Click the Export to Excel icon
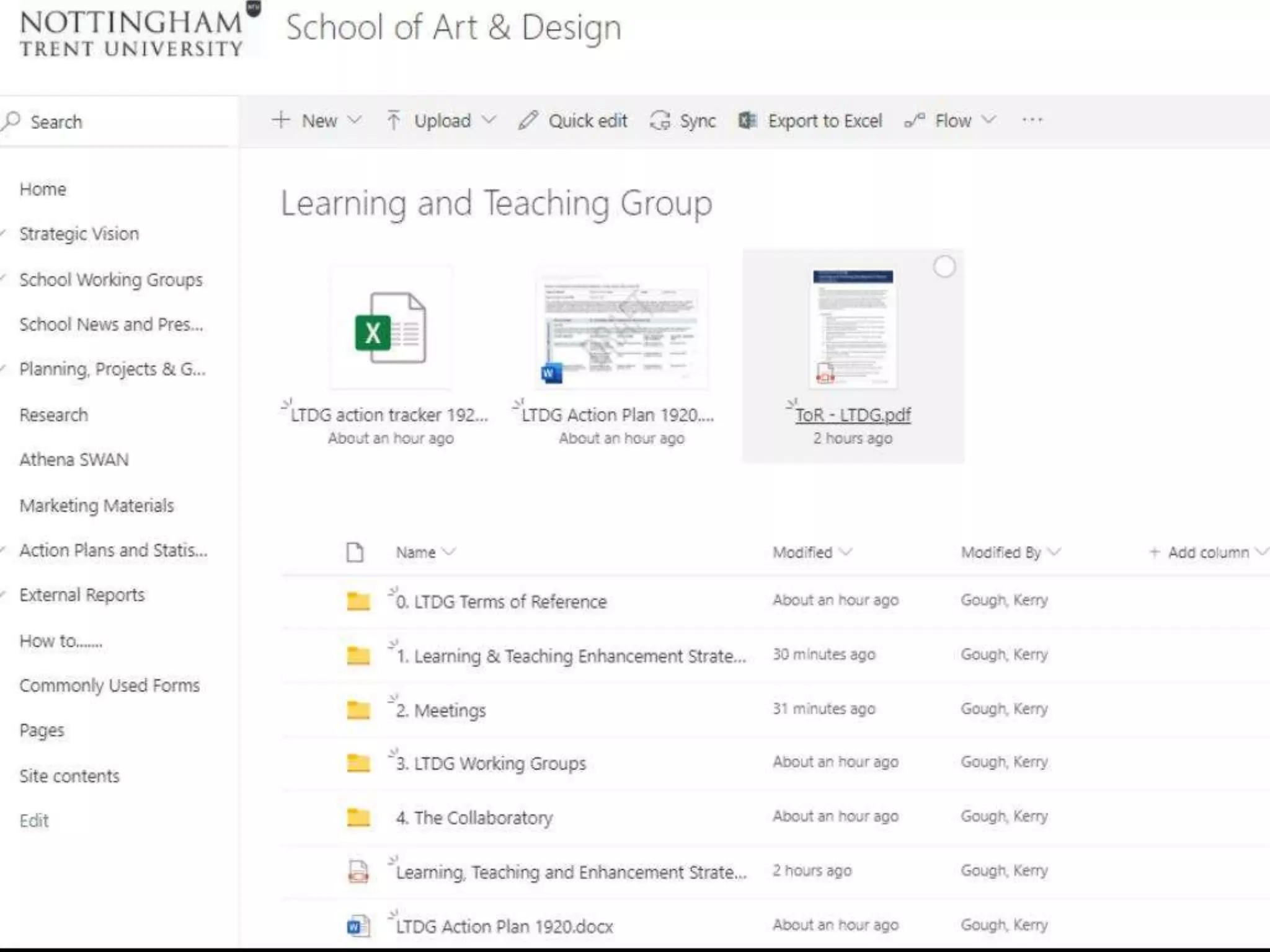Screen dimensions: 1270x952 [747, 120]
